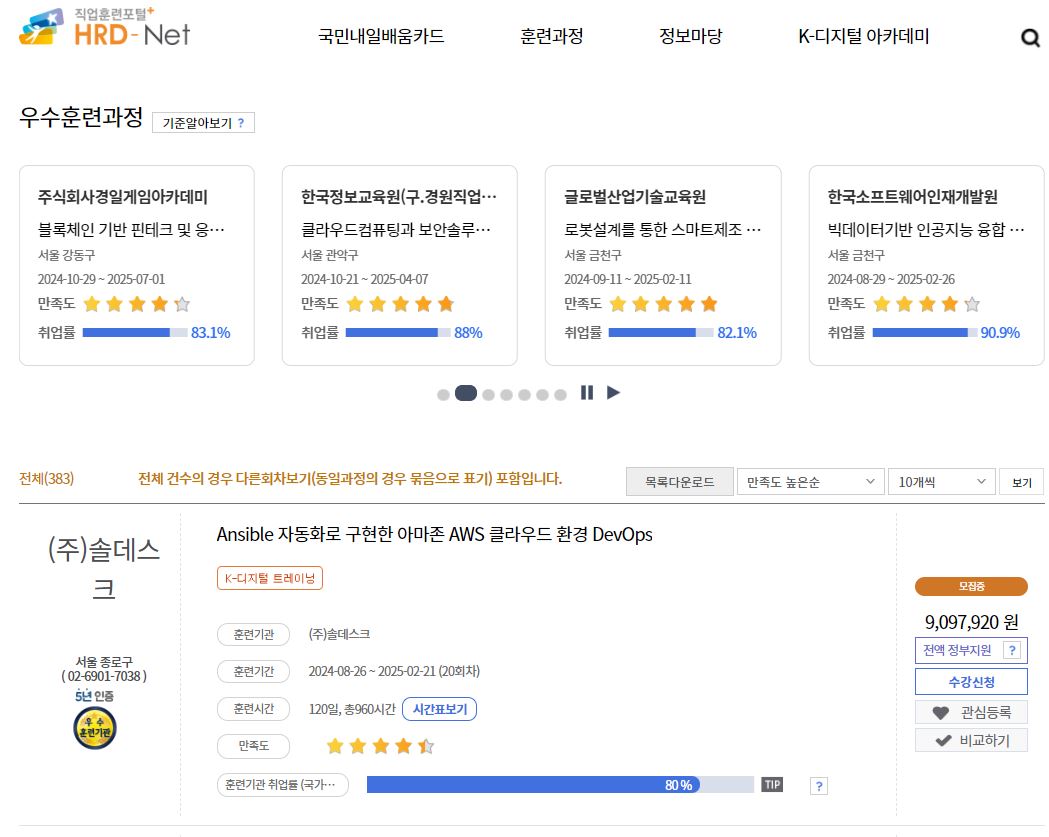This screenshot has height=837, width=1049.
Task: Open the Ansible 자동화 AWS DevOps course title
Action: pos(434,535)
